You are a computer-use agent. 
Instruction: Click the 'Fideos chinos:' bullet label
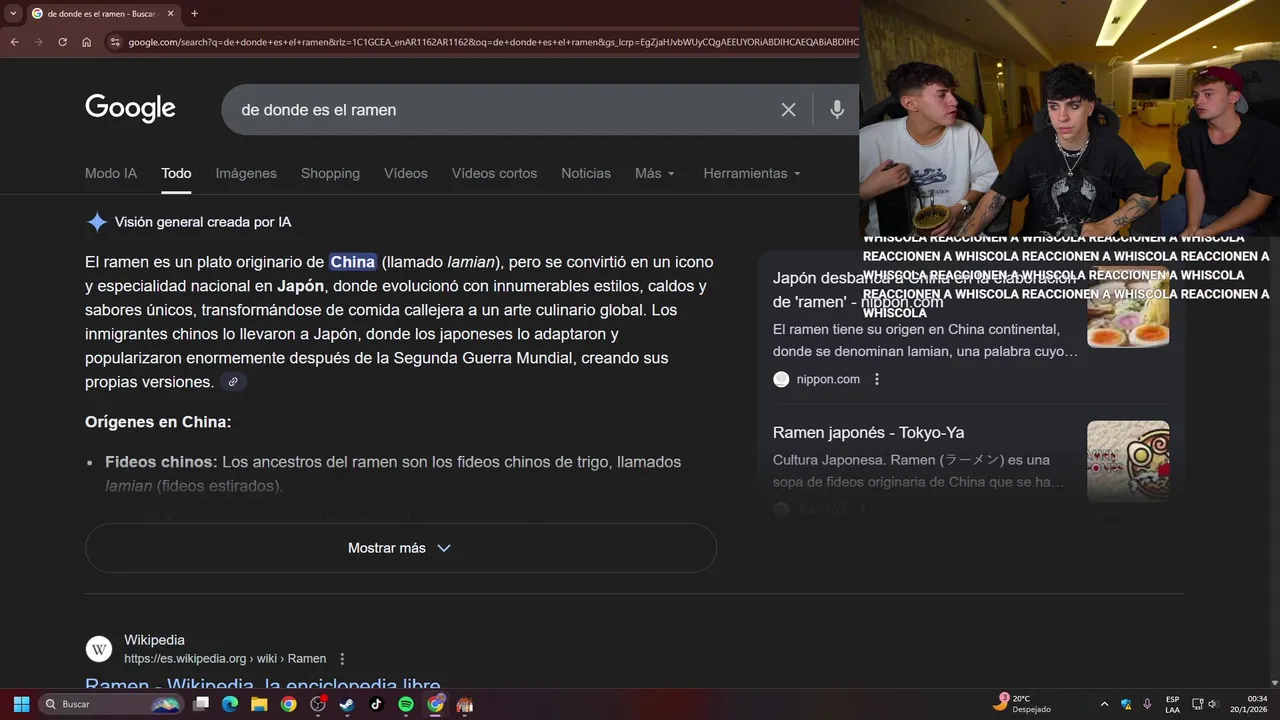coord(161,462)
